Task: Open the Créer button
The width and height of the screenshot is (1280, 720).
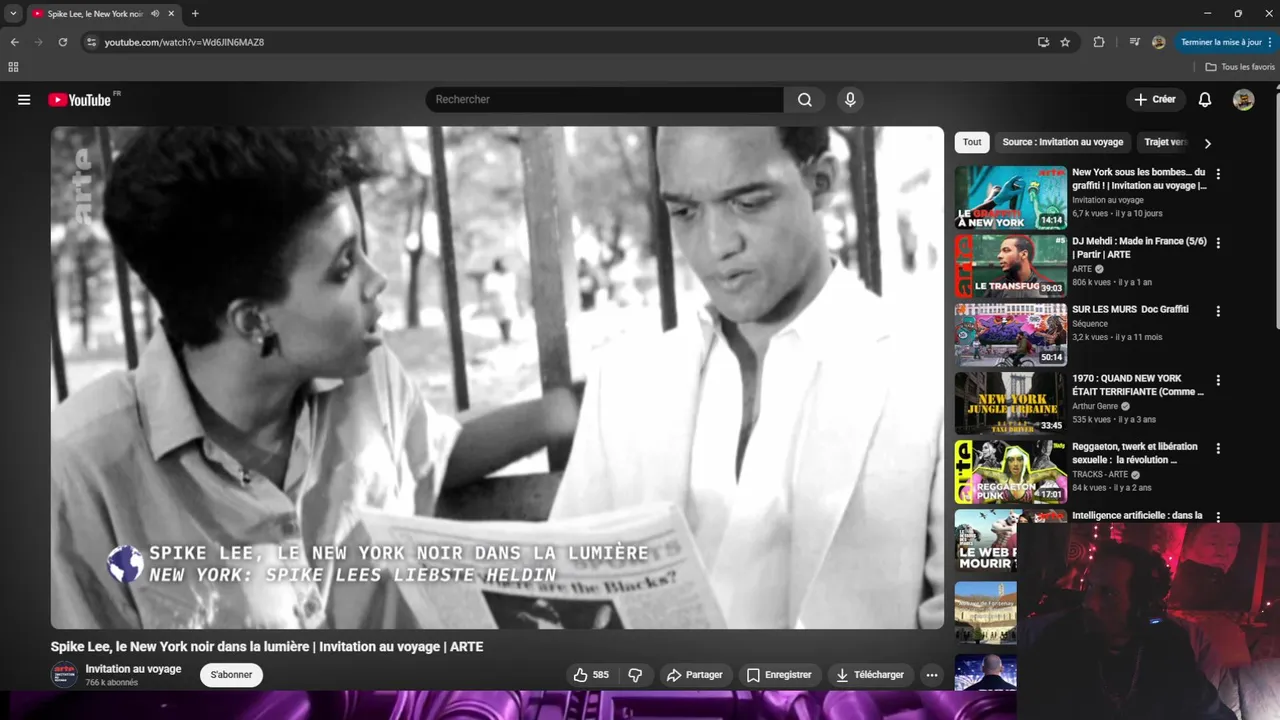Action: (1155, 100)
